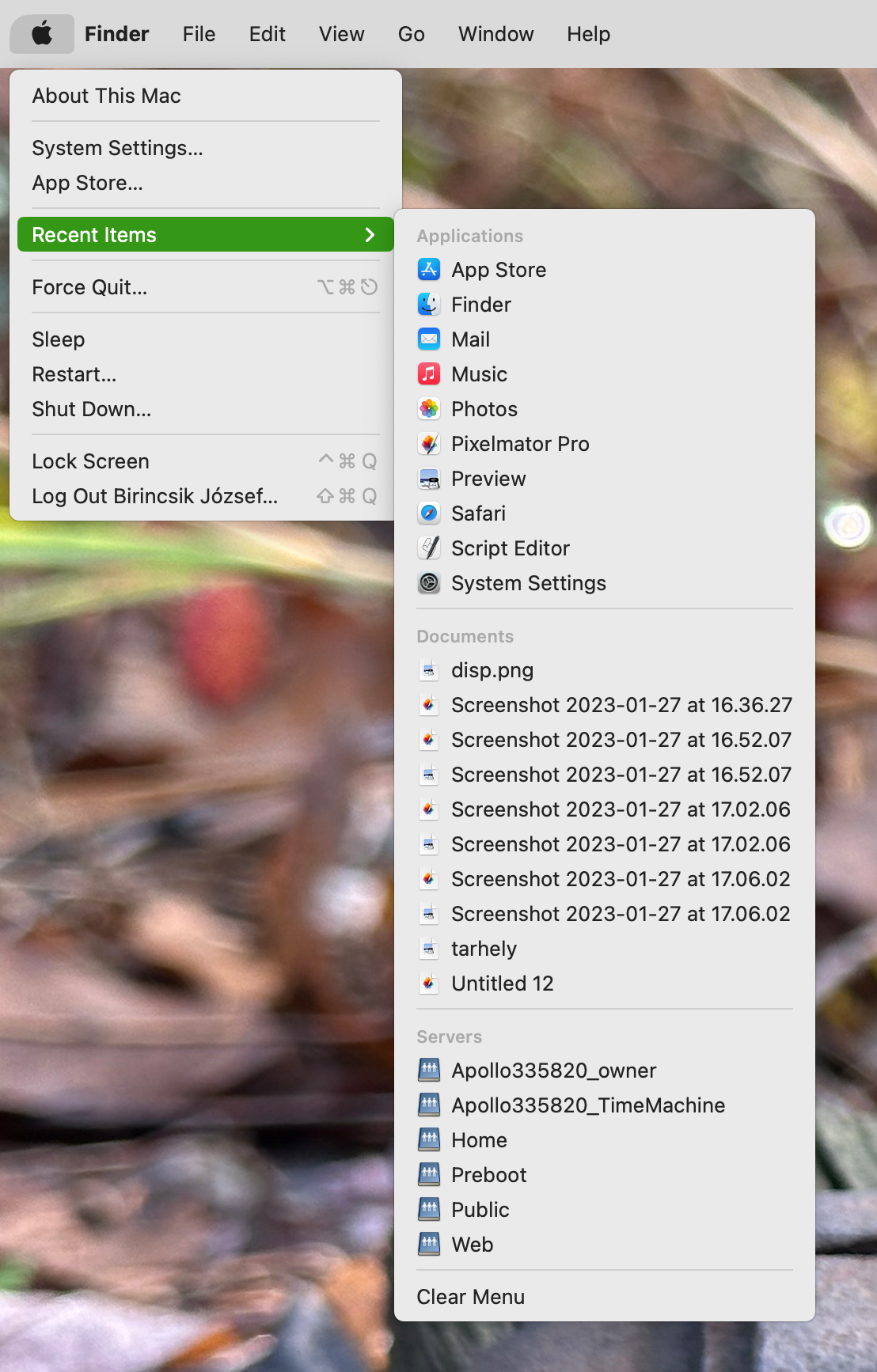Click Clear Menu in Recent Items

tap(605, 1297)
